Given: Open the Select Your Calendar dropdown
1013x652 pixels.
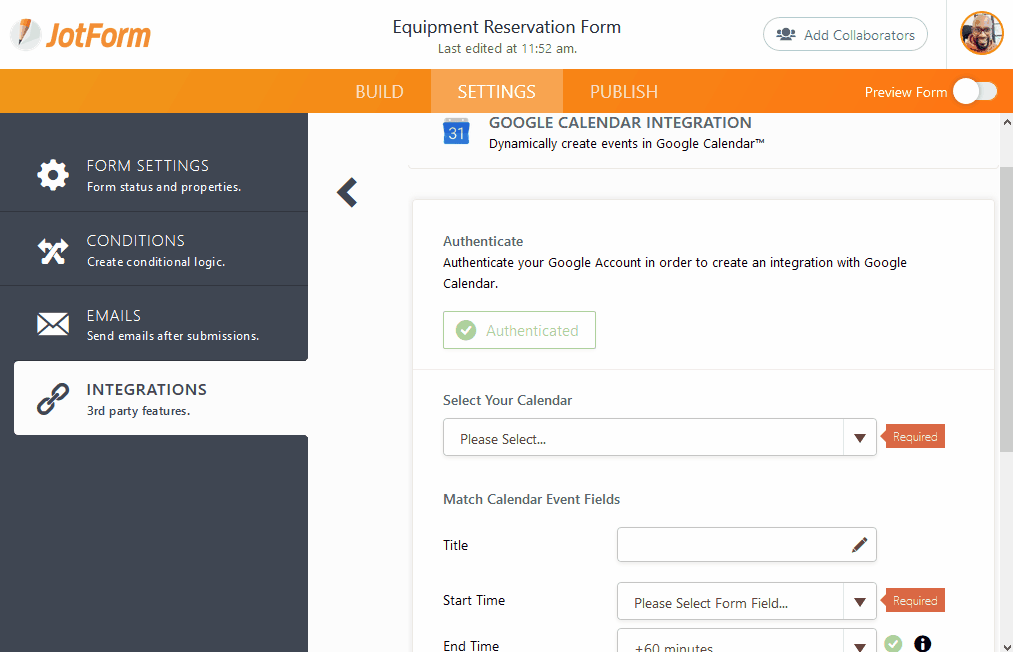Looking at the screenshot, I should point(659,438).
